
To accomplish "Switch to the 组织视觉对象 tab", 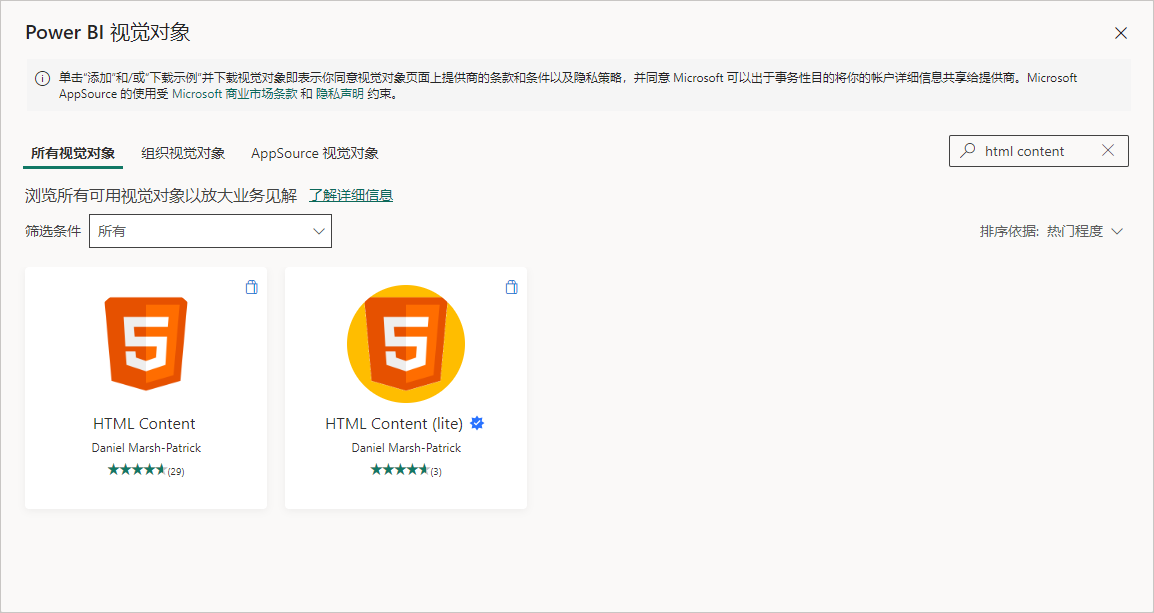I will tap(183, 153).
